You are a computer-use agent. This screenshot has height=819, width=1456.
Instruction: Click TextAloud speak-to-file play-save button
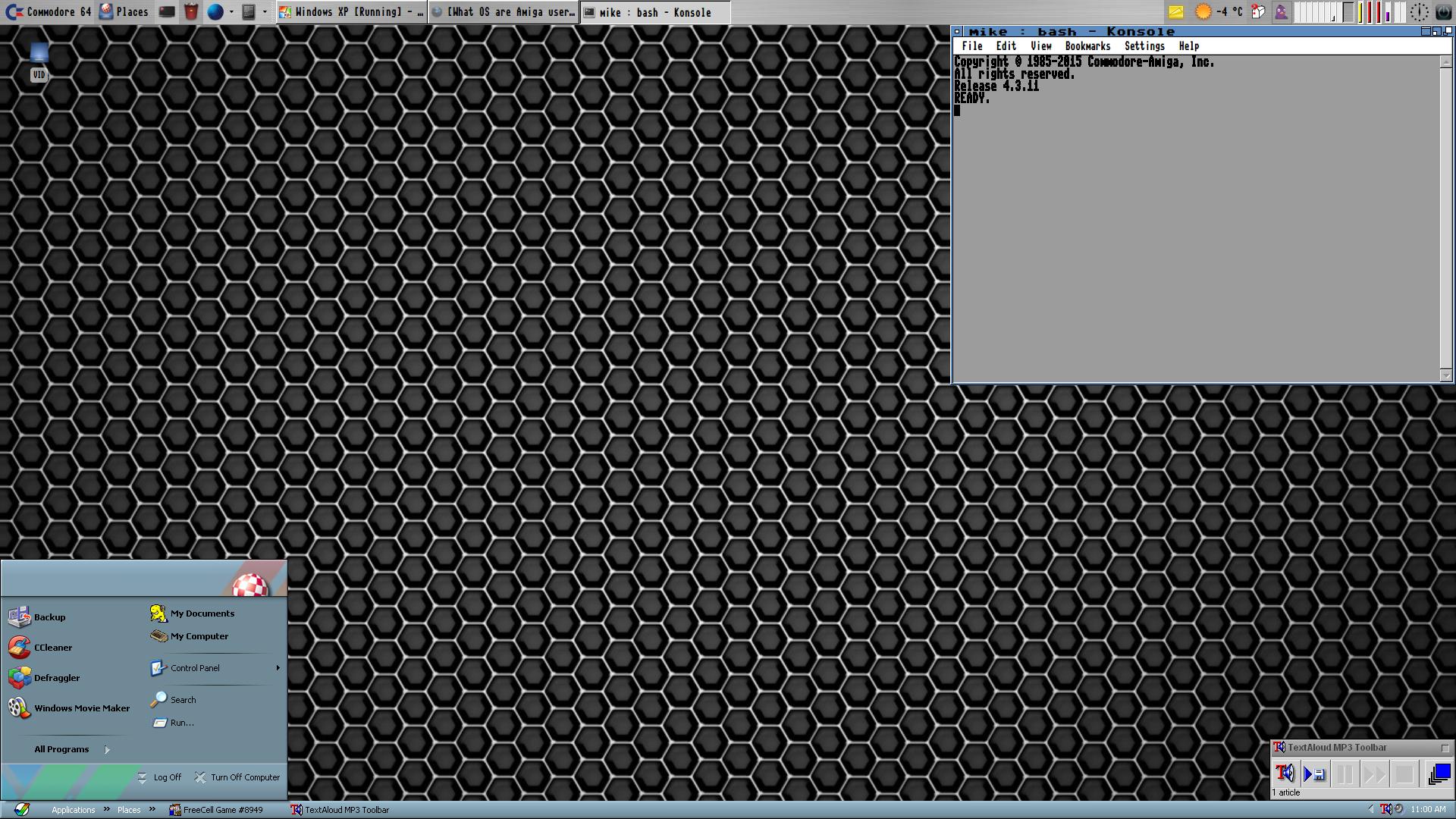[1314, 773]
